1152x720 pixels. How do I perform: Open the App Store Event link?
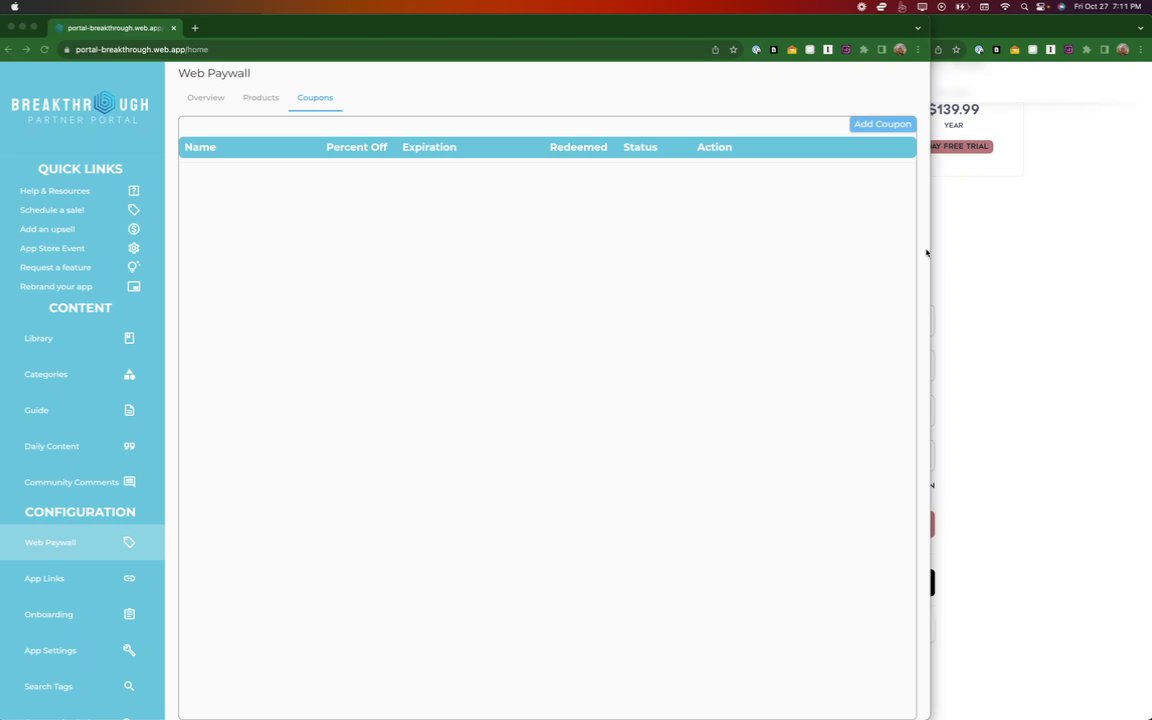coord(52,248)
